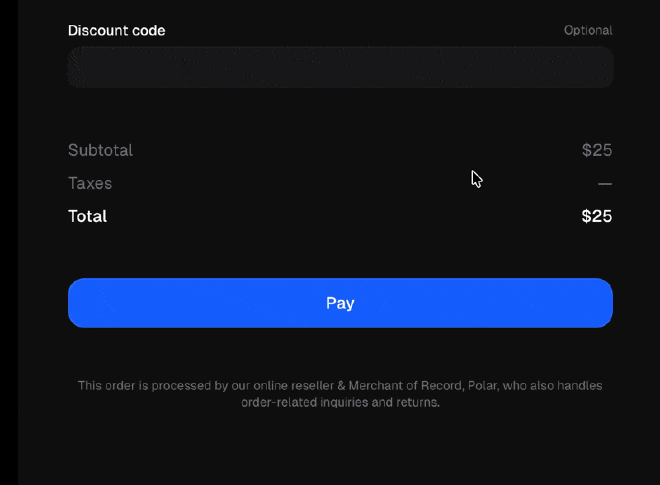The width and height of the screenshot is (660, 485).
Task: Select the bold Total label
Action: coord(87,216)
